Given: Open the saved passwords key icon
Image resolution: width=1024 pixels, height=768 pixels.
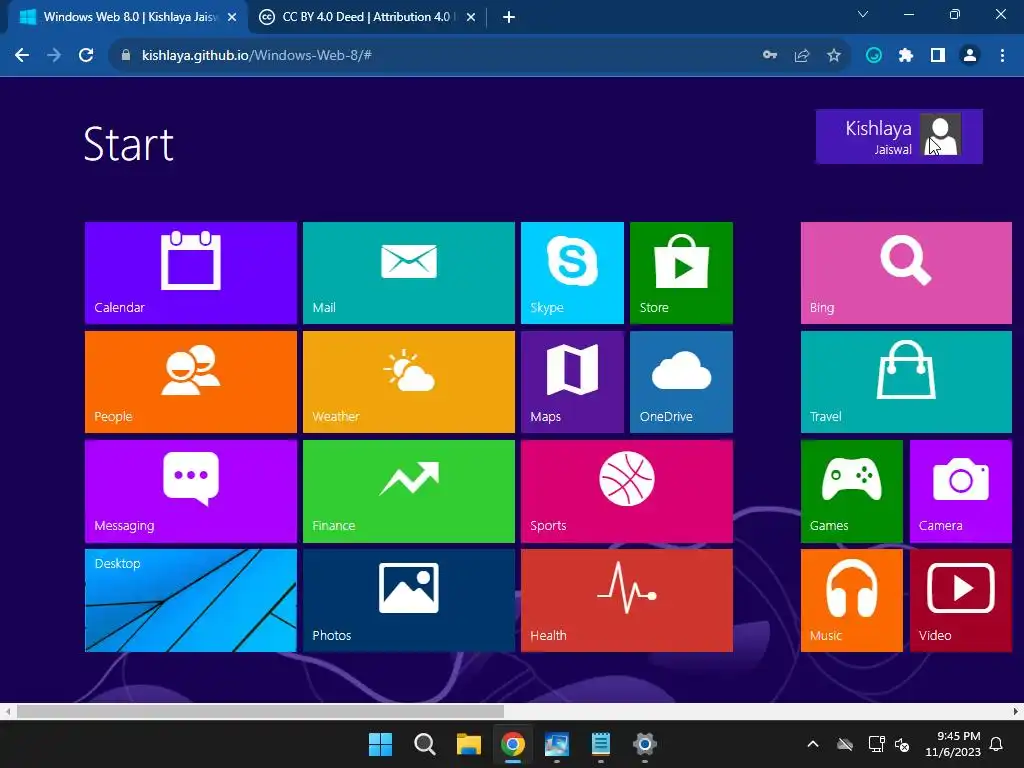Looking at the screenshot, I should point(770,56).
